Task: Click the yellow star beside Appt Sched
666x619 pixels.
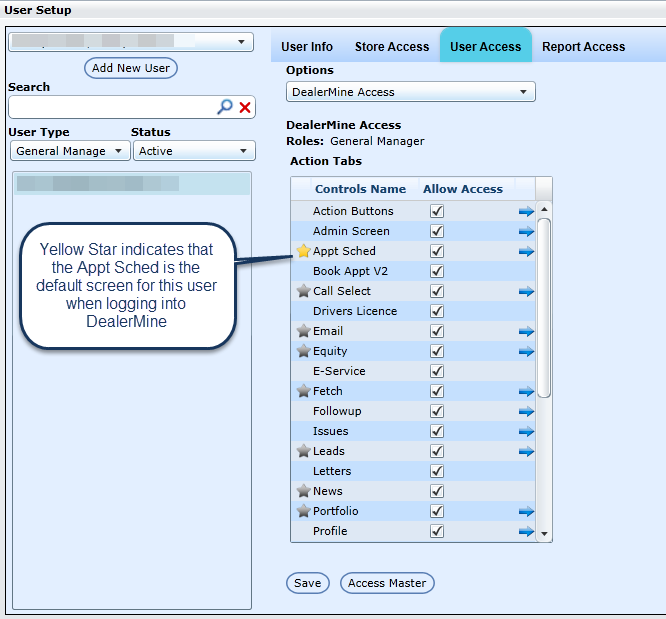Action: click(x=303, y=251)
